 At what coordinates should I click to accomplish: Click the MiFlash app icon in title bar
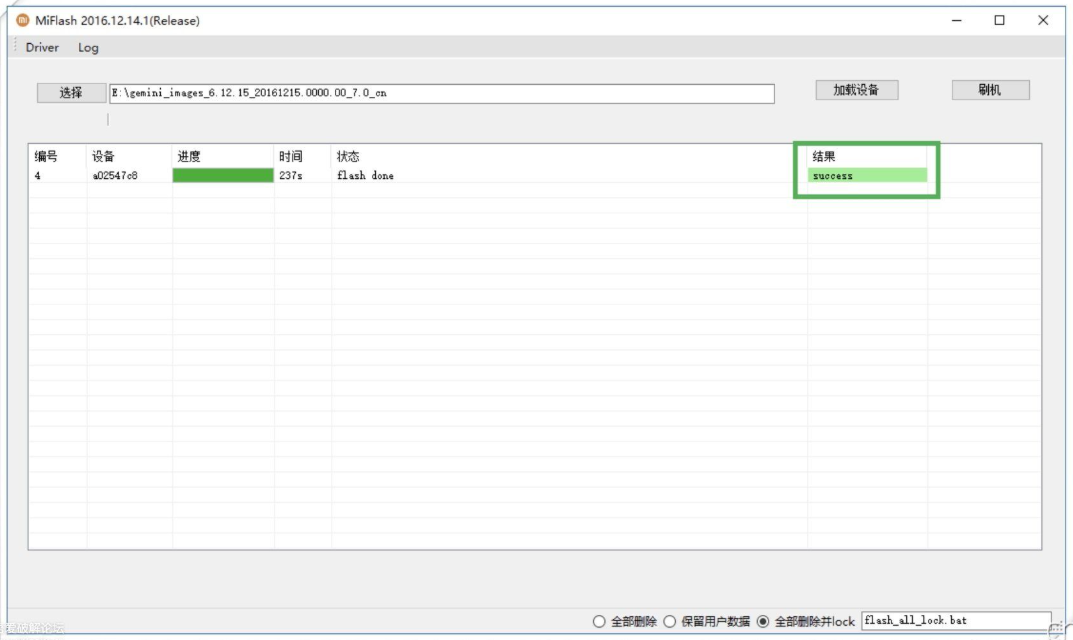point(23,20)
